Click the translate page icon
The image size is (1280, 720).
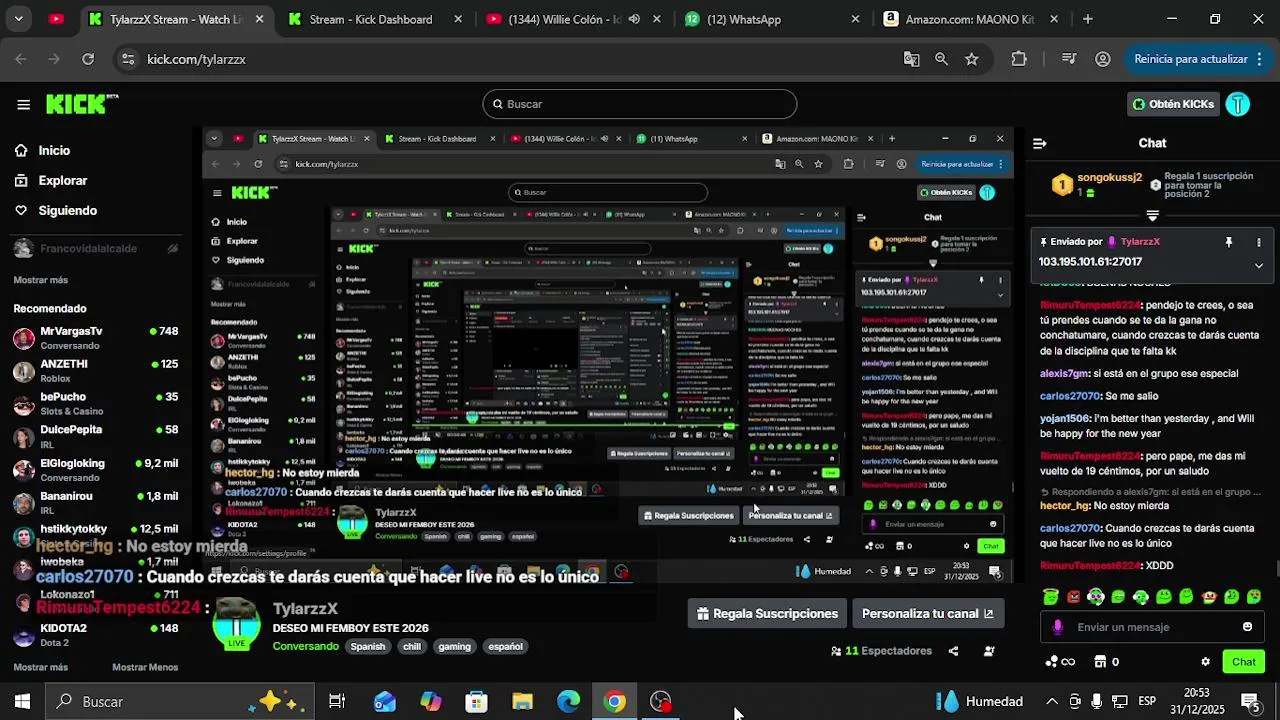tap(911, 59)
